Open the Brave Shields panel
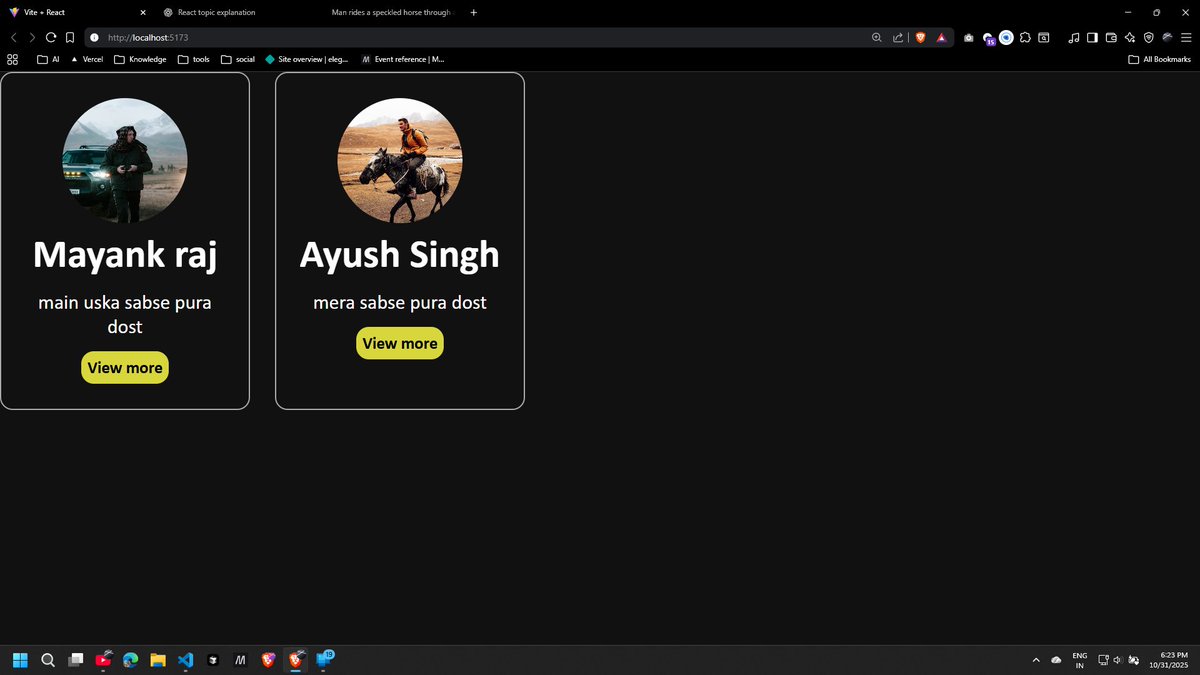 click(x=922, y=37)
